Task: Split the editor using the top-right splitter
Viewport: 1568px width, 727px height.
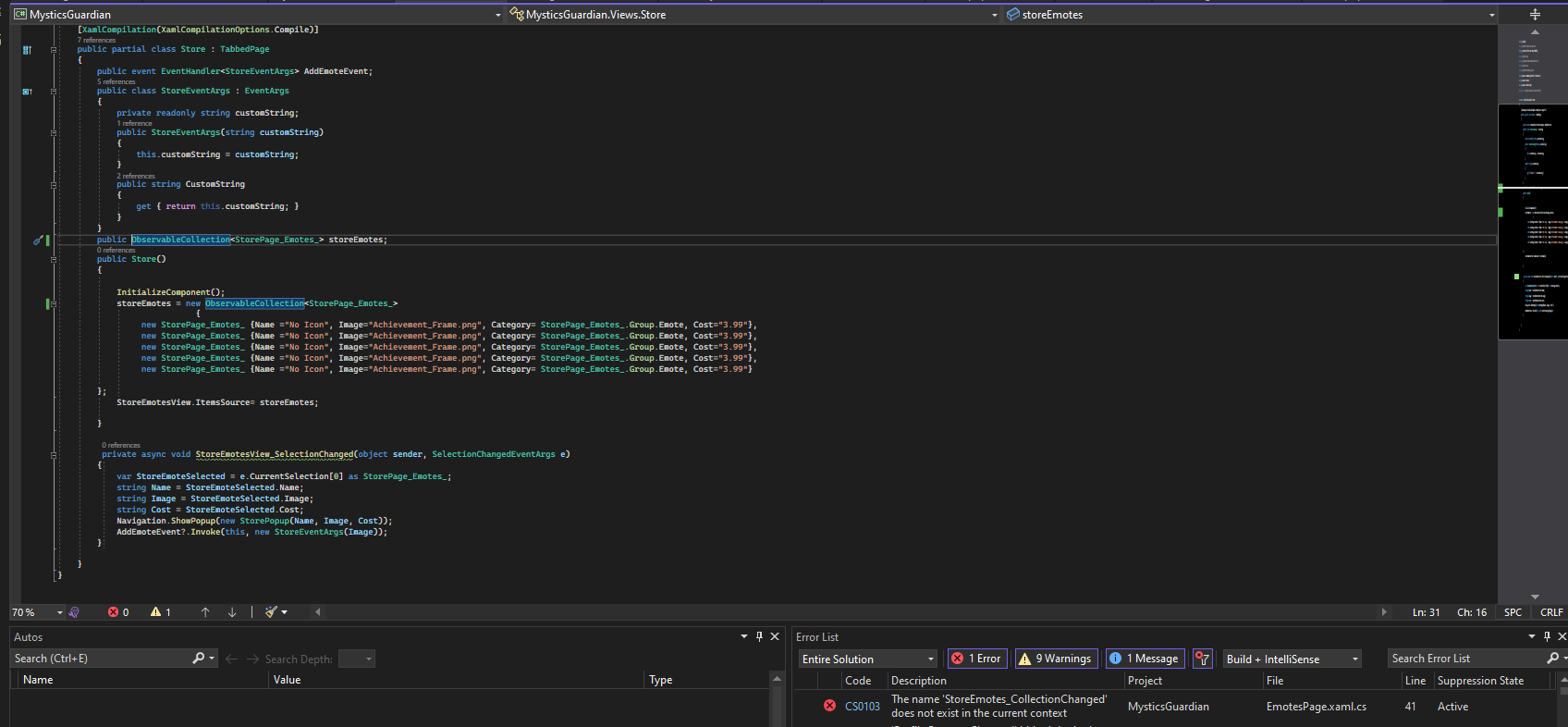Action: coord(1535,14)
